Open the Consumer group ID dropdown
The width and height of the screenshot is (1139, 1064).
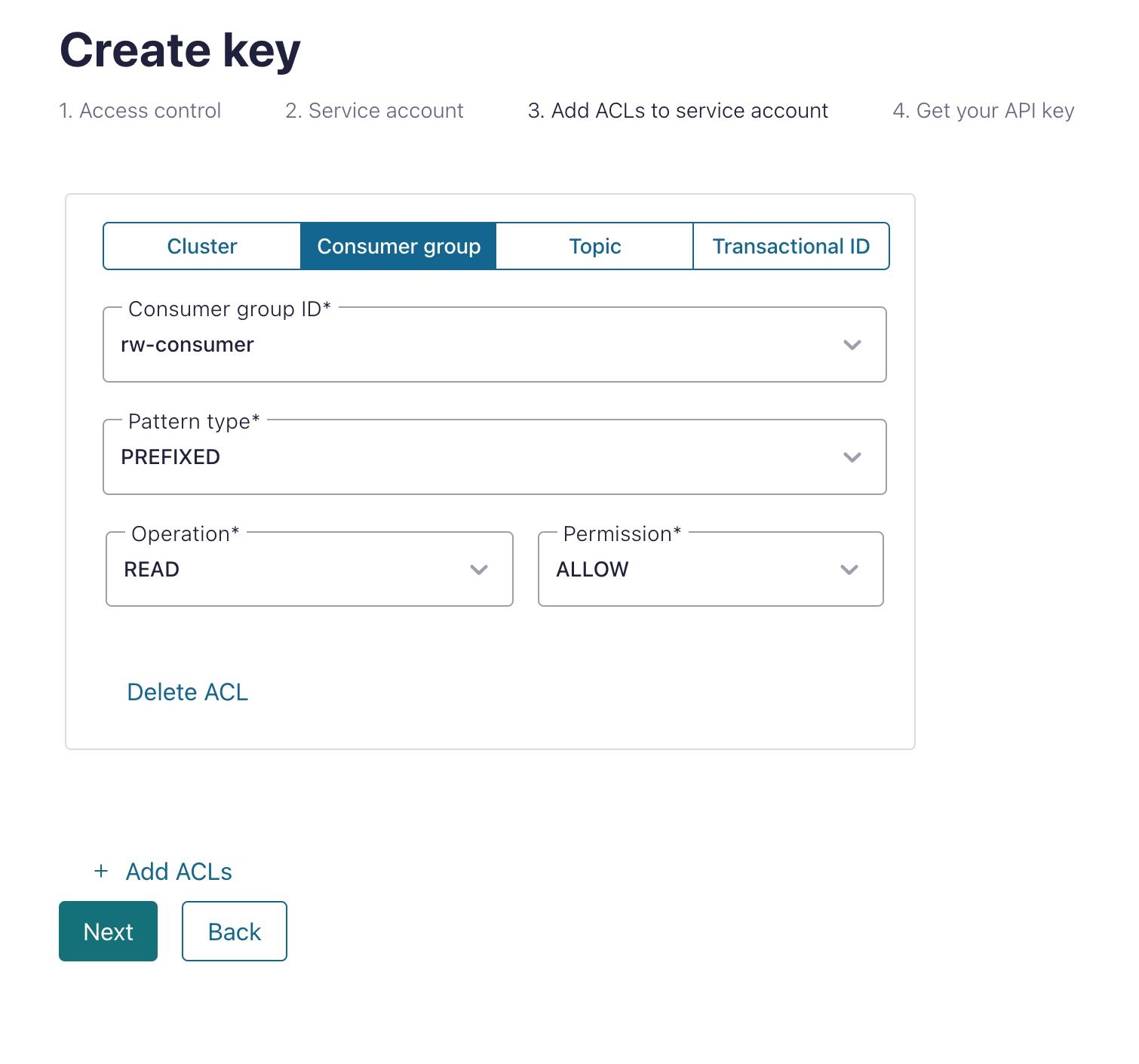(495, 345)
